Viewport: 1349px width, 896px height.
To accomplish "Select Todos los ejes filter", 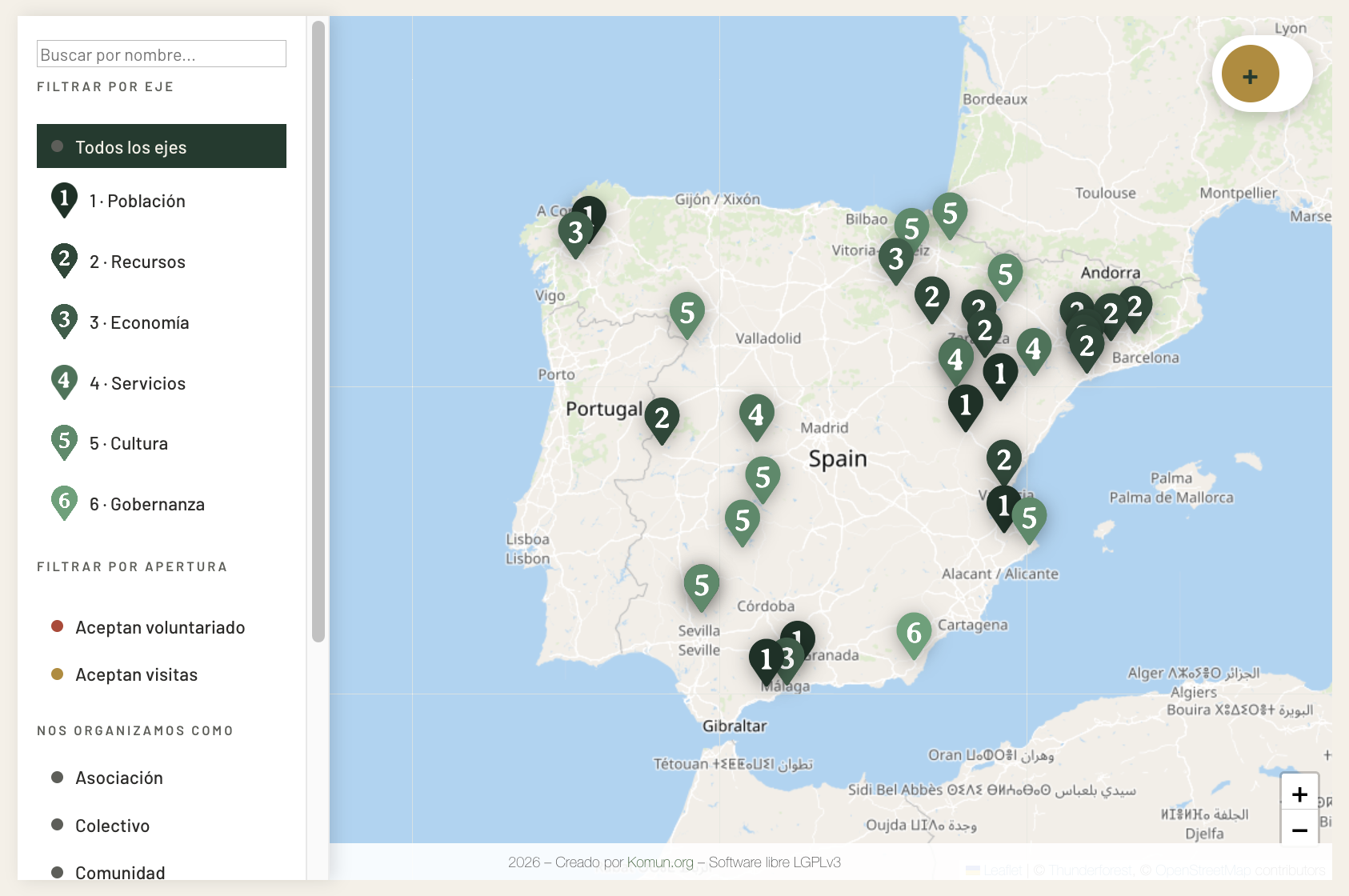I will click(162, 146).
